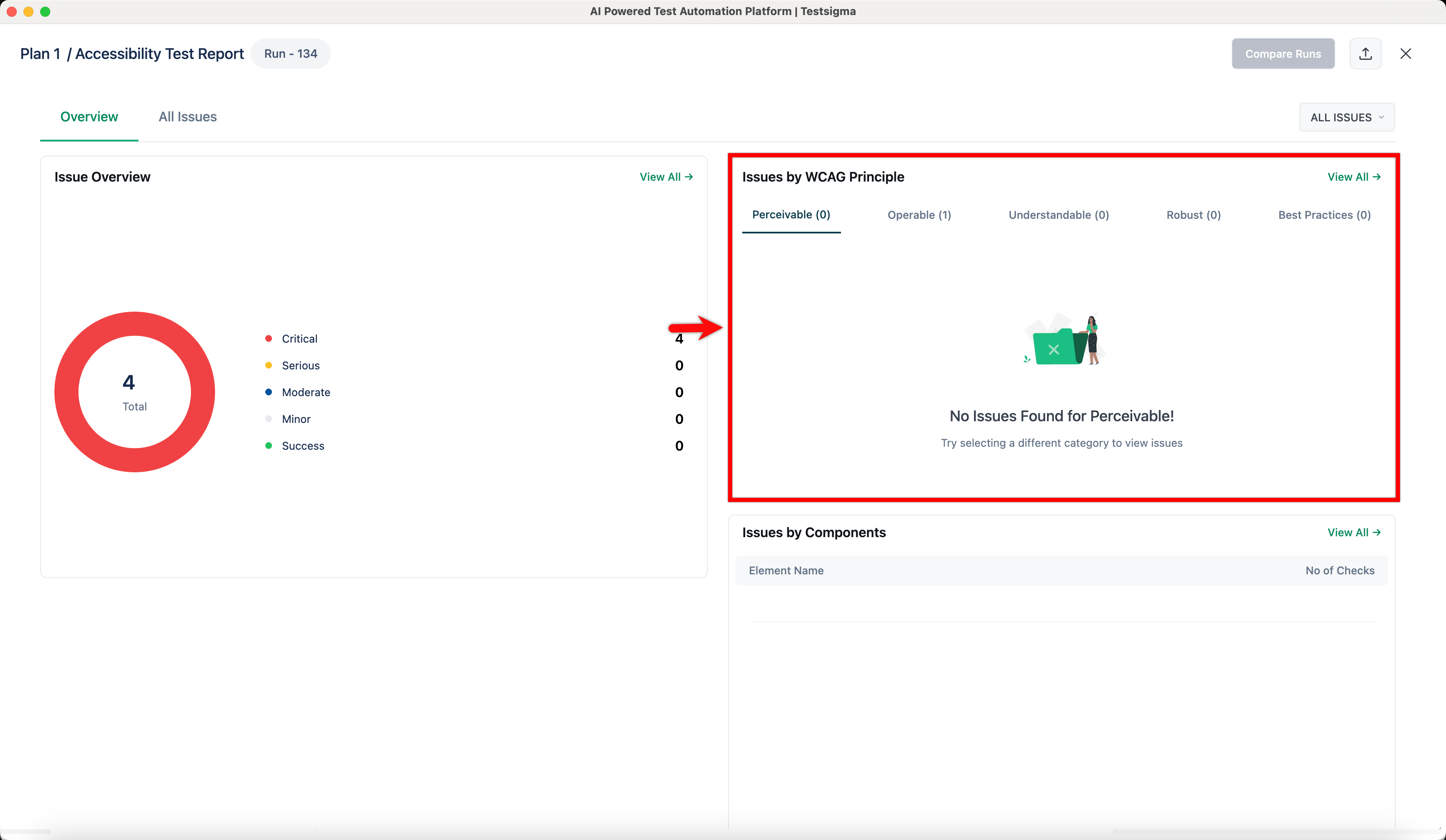
Task: Click the red Critical legend dot
Action: tap(269, 338)
